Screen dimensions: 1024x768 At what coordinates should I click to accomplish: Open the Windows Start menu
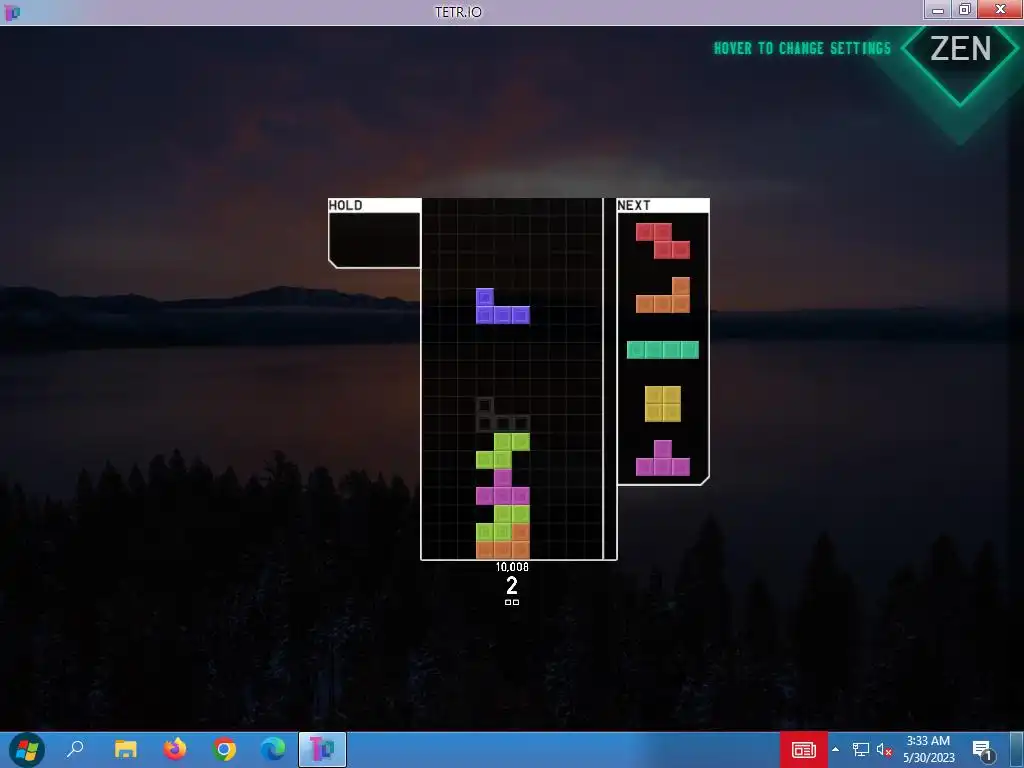pyautogui.click(x=27, y=750)
